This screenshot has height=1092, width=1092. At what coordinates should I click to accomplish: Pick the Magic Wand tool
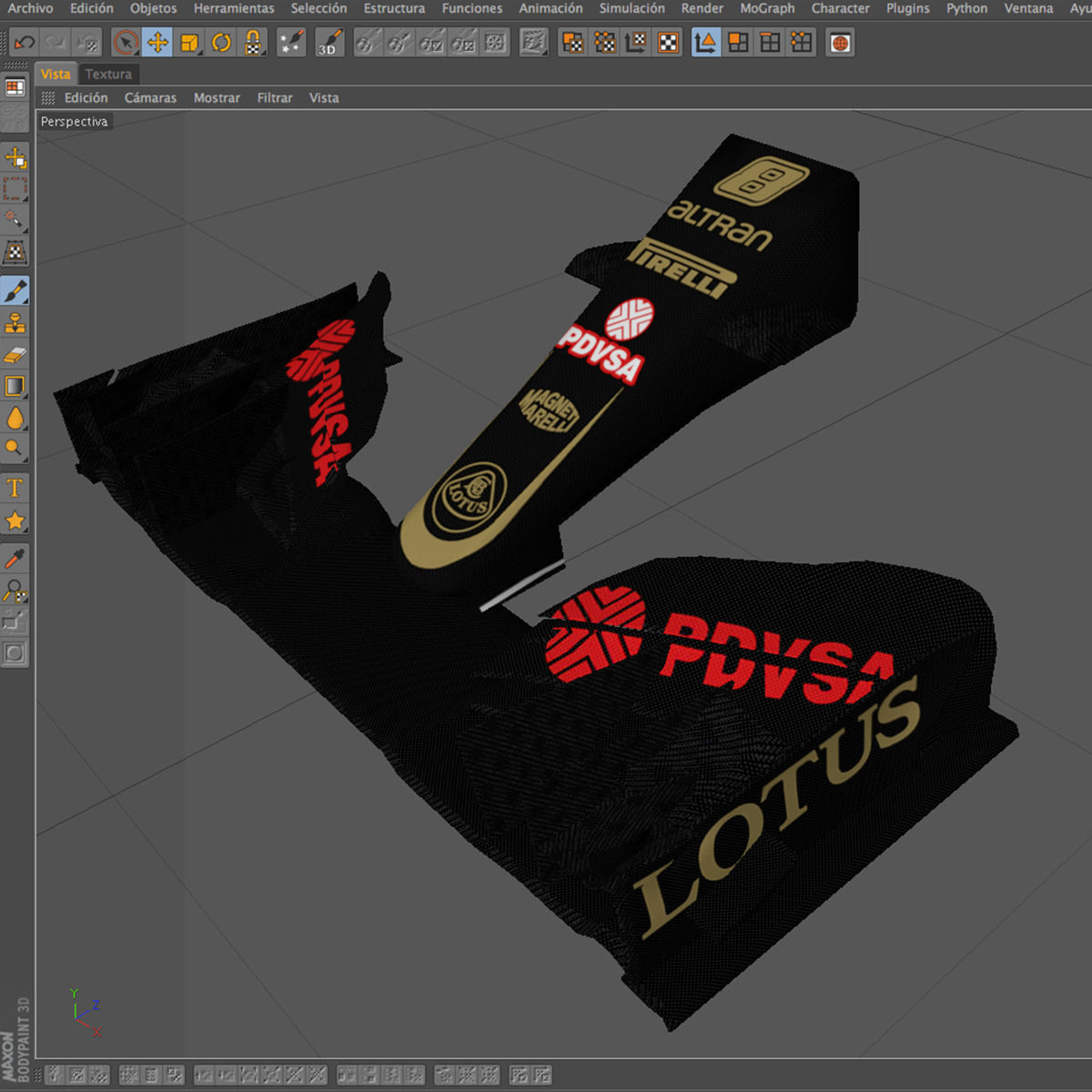[x=15, y=220]
